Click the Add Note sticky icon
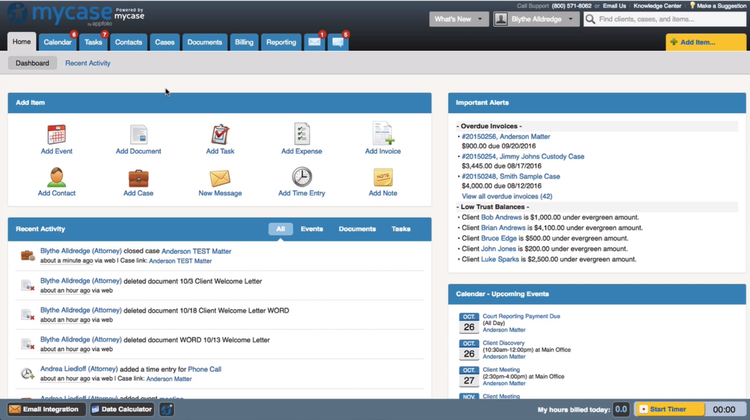 coord(383,177)
